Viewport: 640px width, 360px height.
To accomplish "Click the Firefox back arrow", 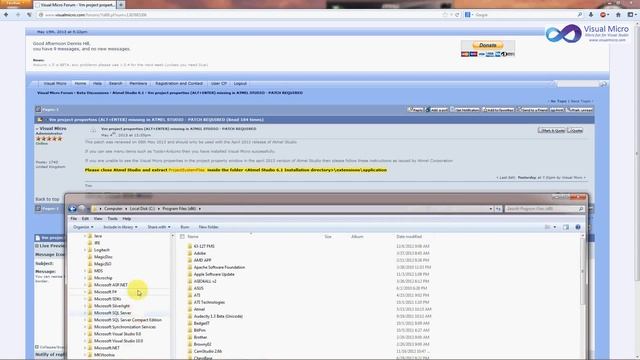I will click(x=6, y=15).
